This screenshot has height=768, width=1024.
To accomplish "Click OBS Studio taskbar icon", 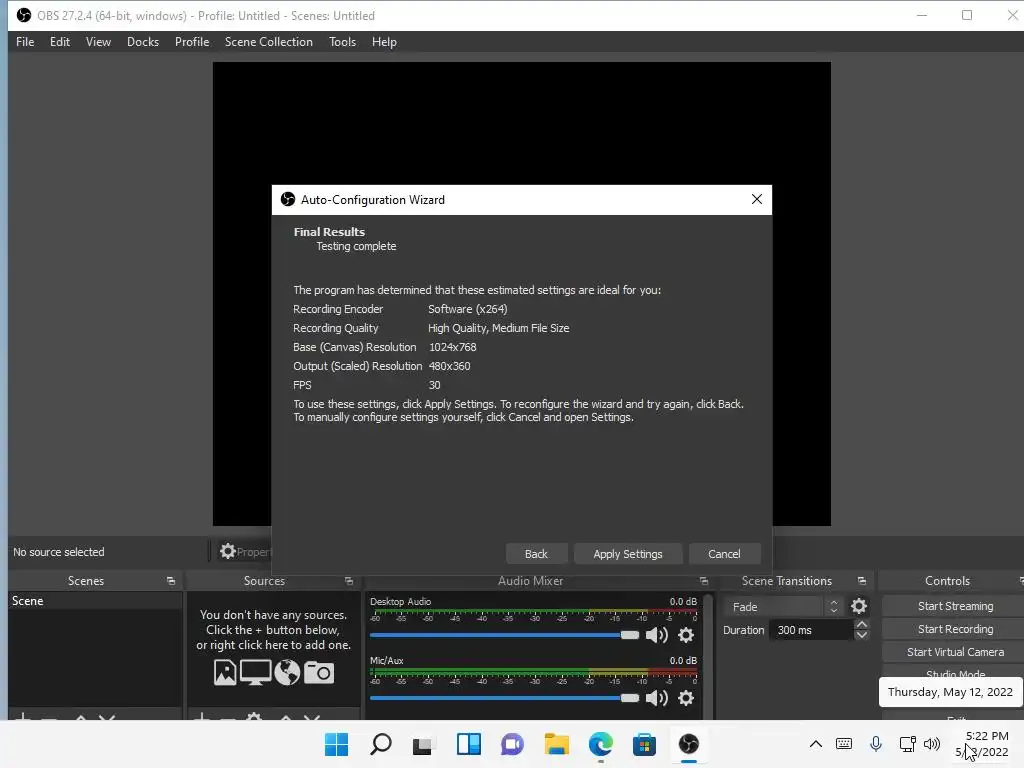I will [689, 744].
